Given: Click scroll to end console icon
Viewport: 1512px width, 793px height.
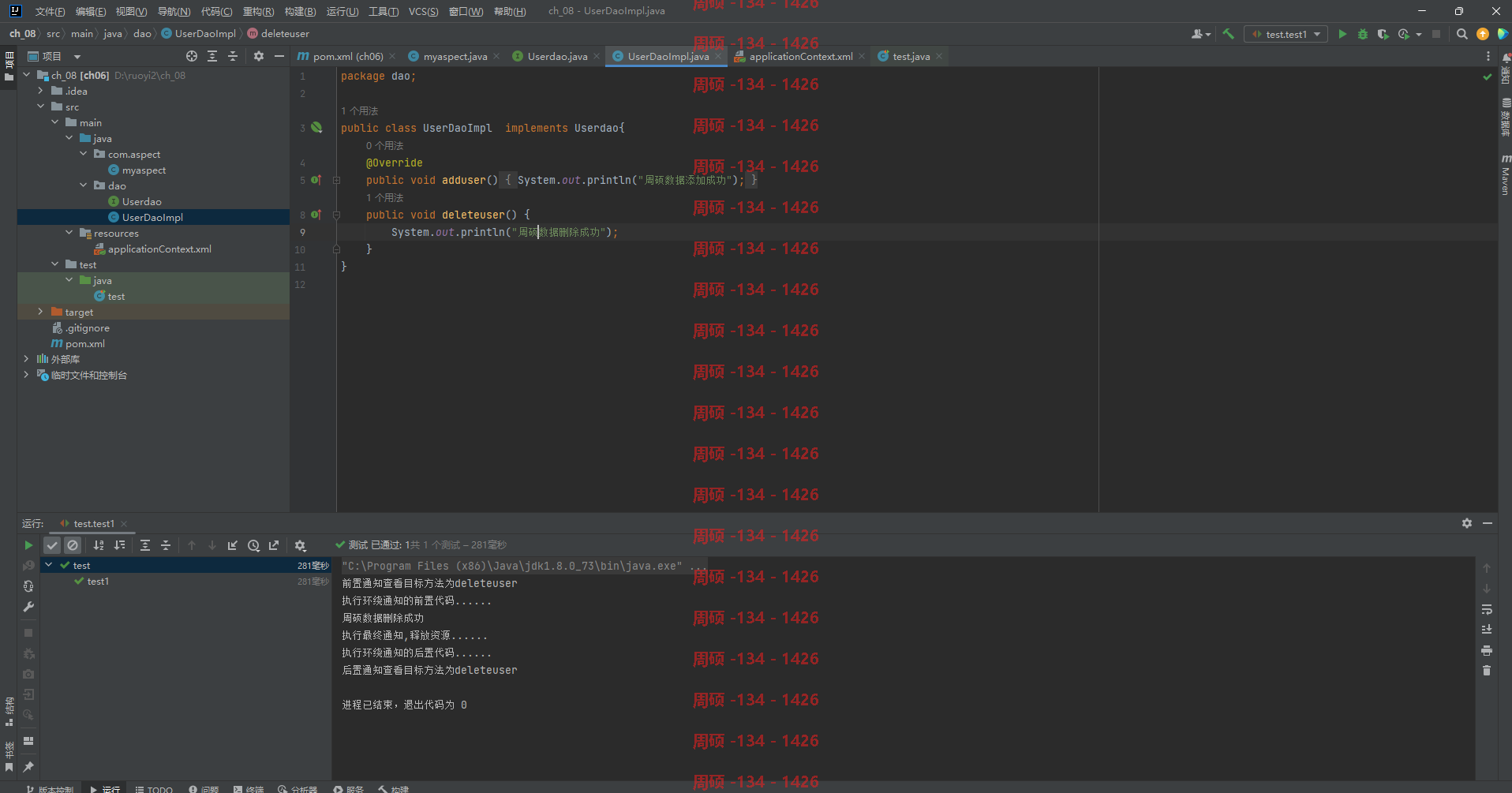Looking at the screenshot, I should click(1487, 630).
